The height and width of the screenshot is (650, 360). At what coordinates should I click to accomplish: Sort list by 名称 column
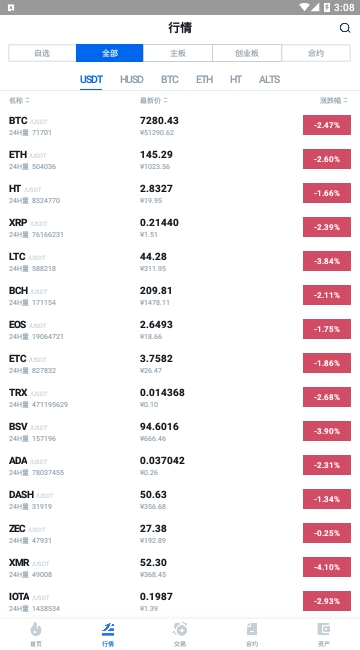(x=19, y=100)
